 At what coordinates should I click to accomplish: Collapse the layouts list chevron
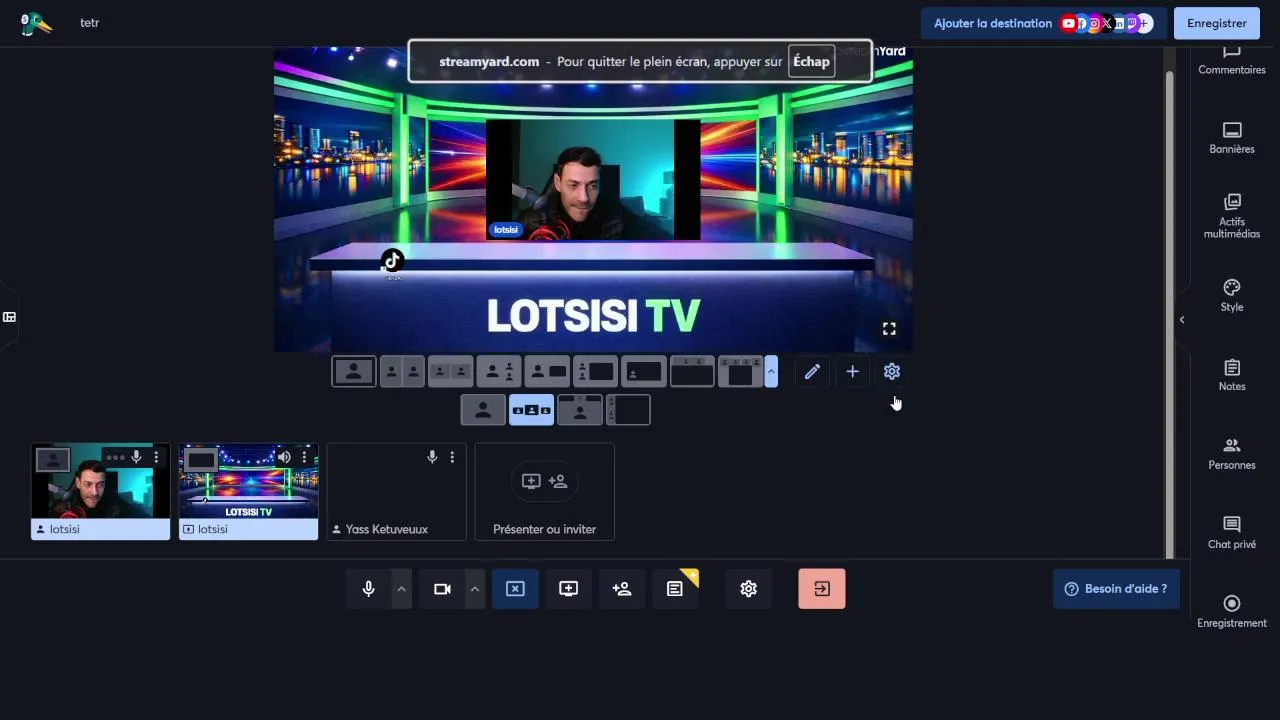pyautogui.click(x=771, y=371)
